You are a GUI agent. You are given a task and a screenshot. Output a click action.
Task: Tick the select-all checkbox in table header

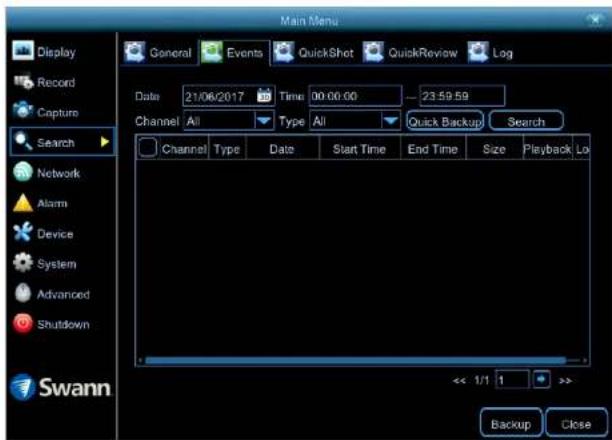pos(148,148)
